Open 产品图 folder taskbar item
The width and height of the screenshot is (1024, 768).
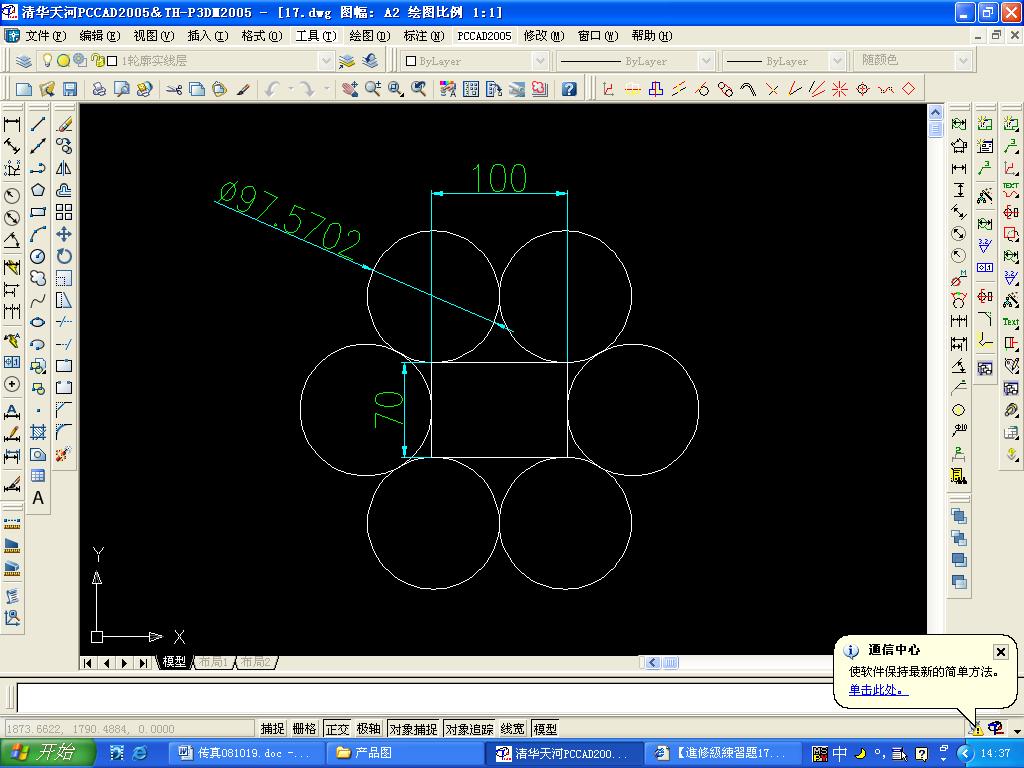(x=405, y=753)
